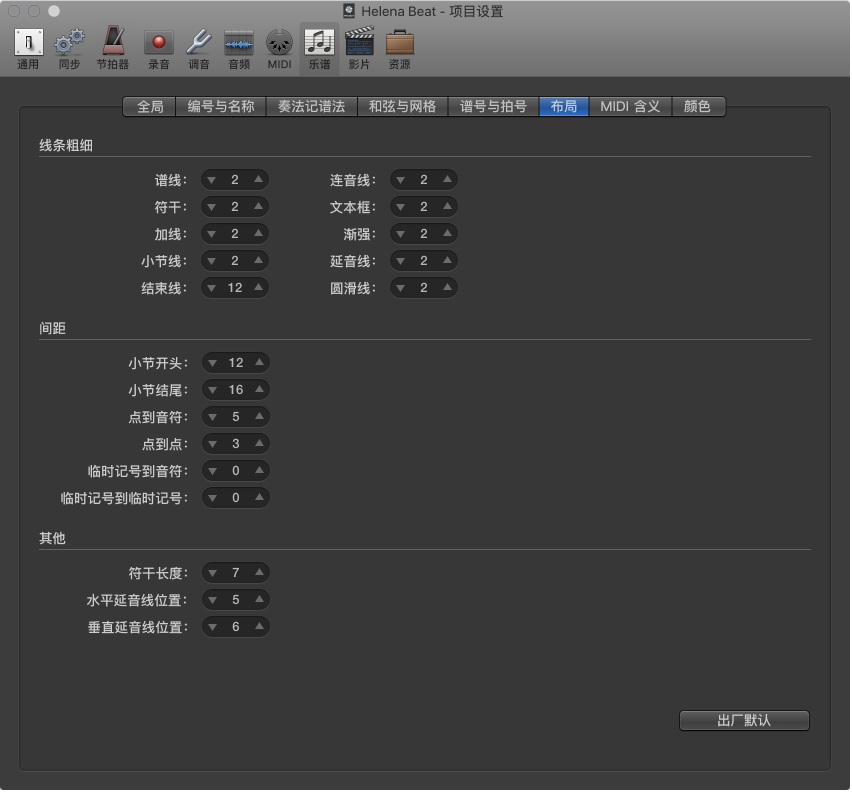Increase the 谱线 line thickness value
Screen dimensions: 852x792
click(259, 180)
